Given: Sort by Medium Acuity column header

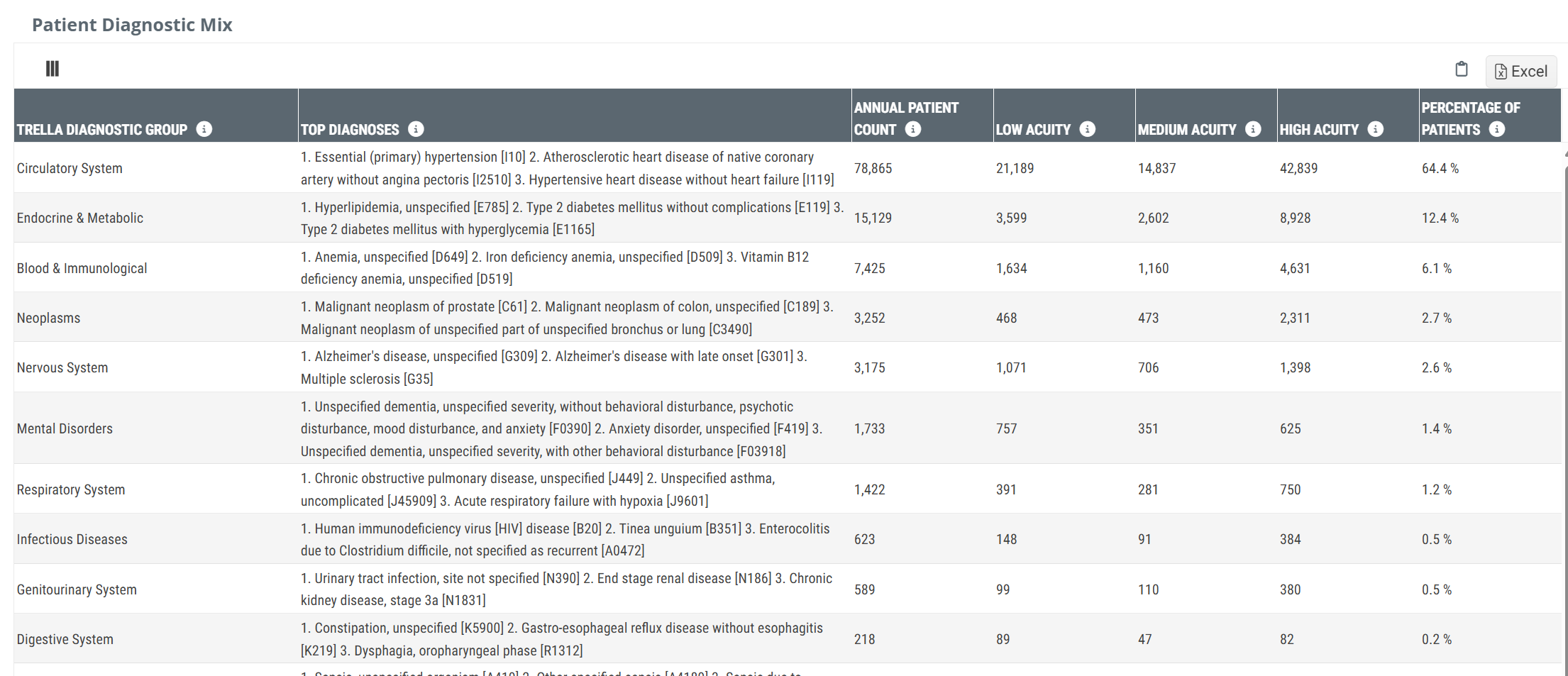Looking at the screenshot, I should (x=1187, y=130).
